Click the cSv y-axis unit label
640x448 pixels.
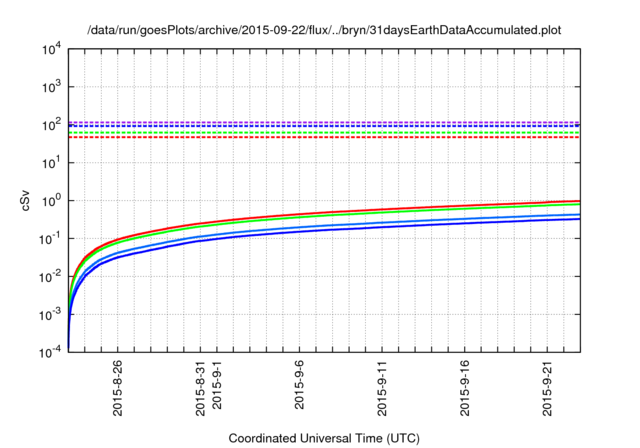coord(25,201)
